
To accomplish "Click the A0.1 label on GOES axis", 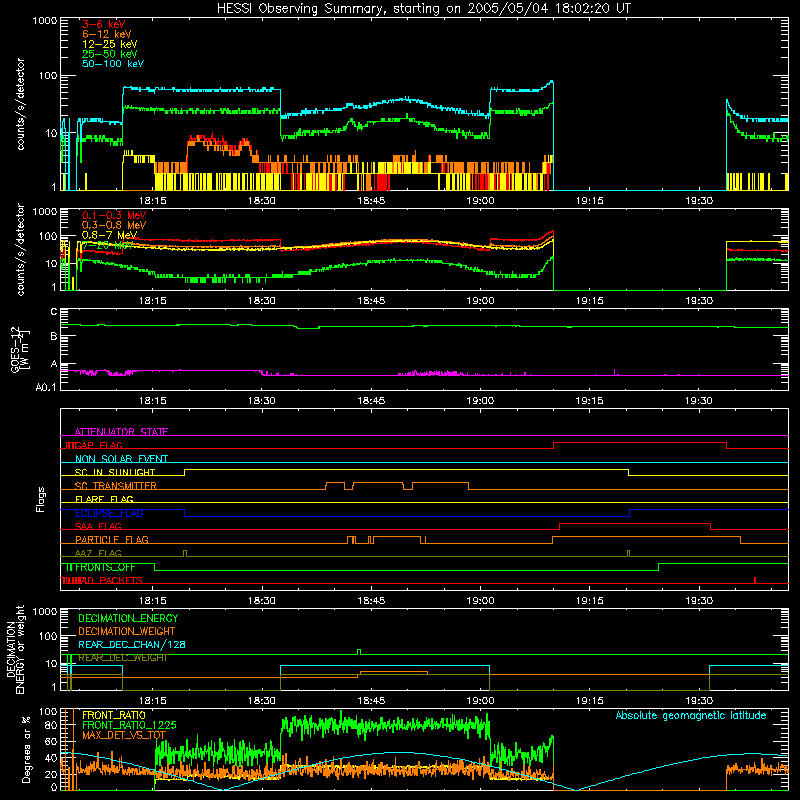I will [46, 388].
